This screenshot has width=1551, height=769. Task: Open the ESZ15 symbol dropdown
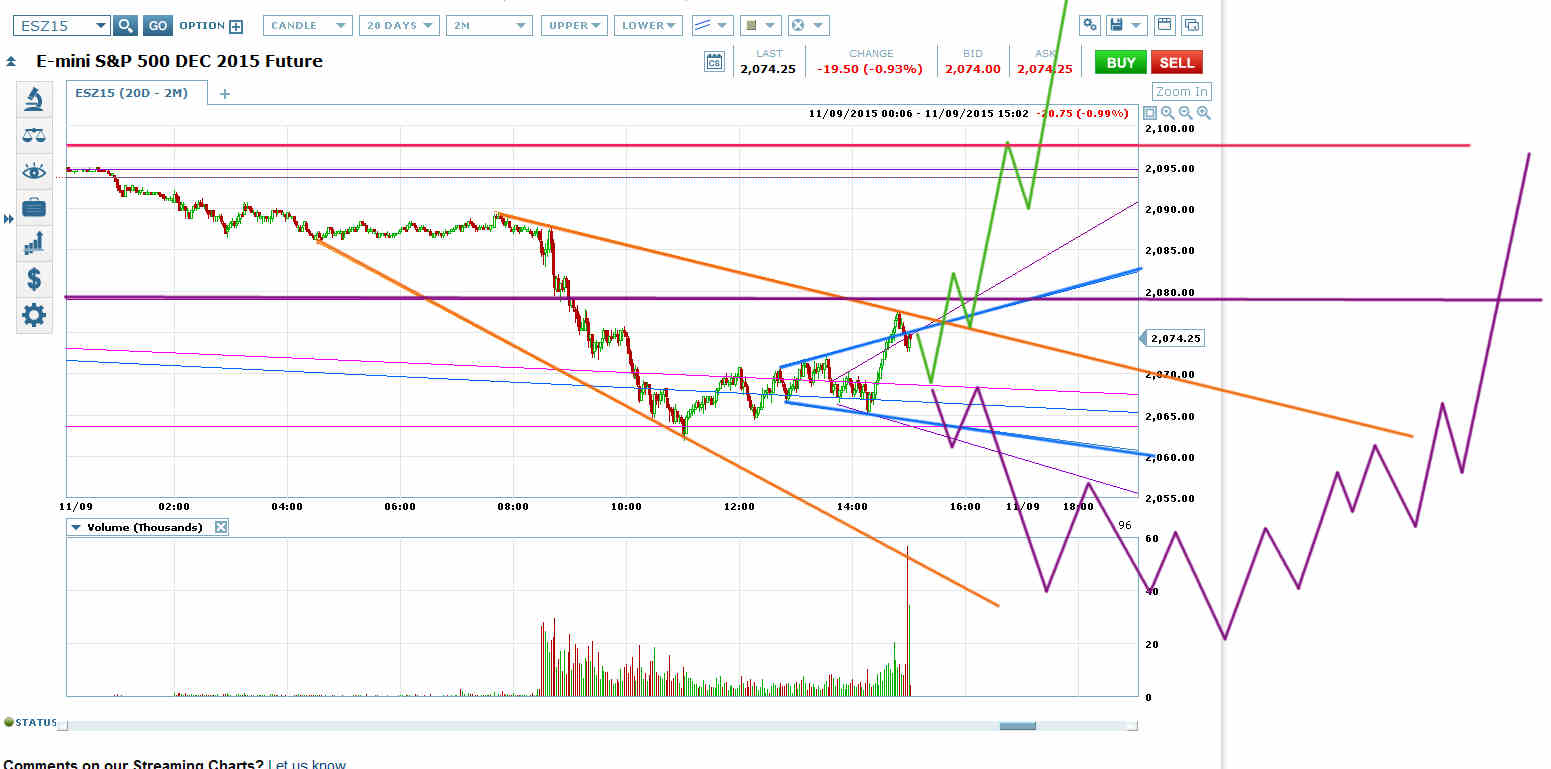[x=99, y=26]
